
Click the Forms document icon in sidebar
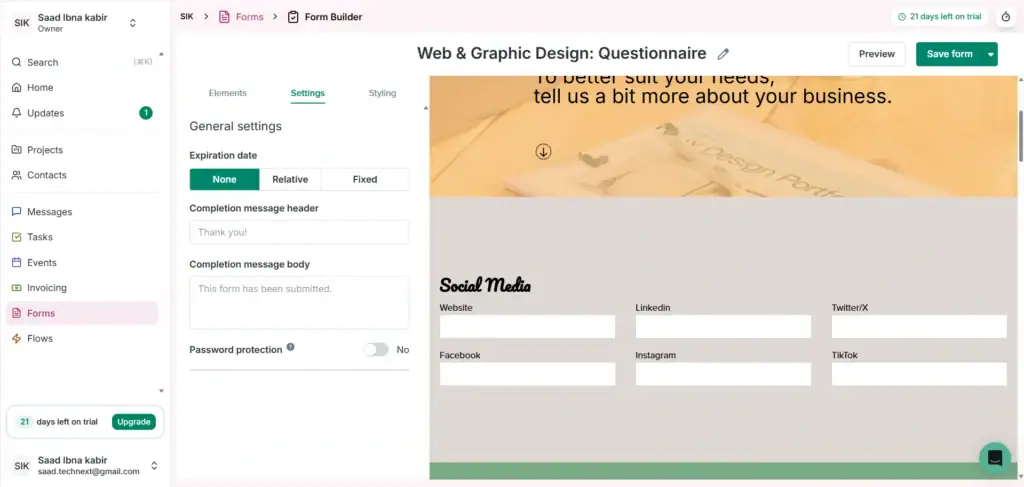coord(16,313)
